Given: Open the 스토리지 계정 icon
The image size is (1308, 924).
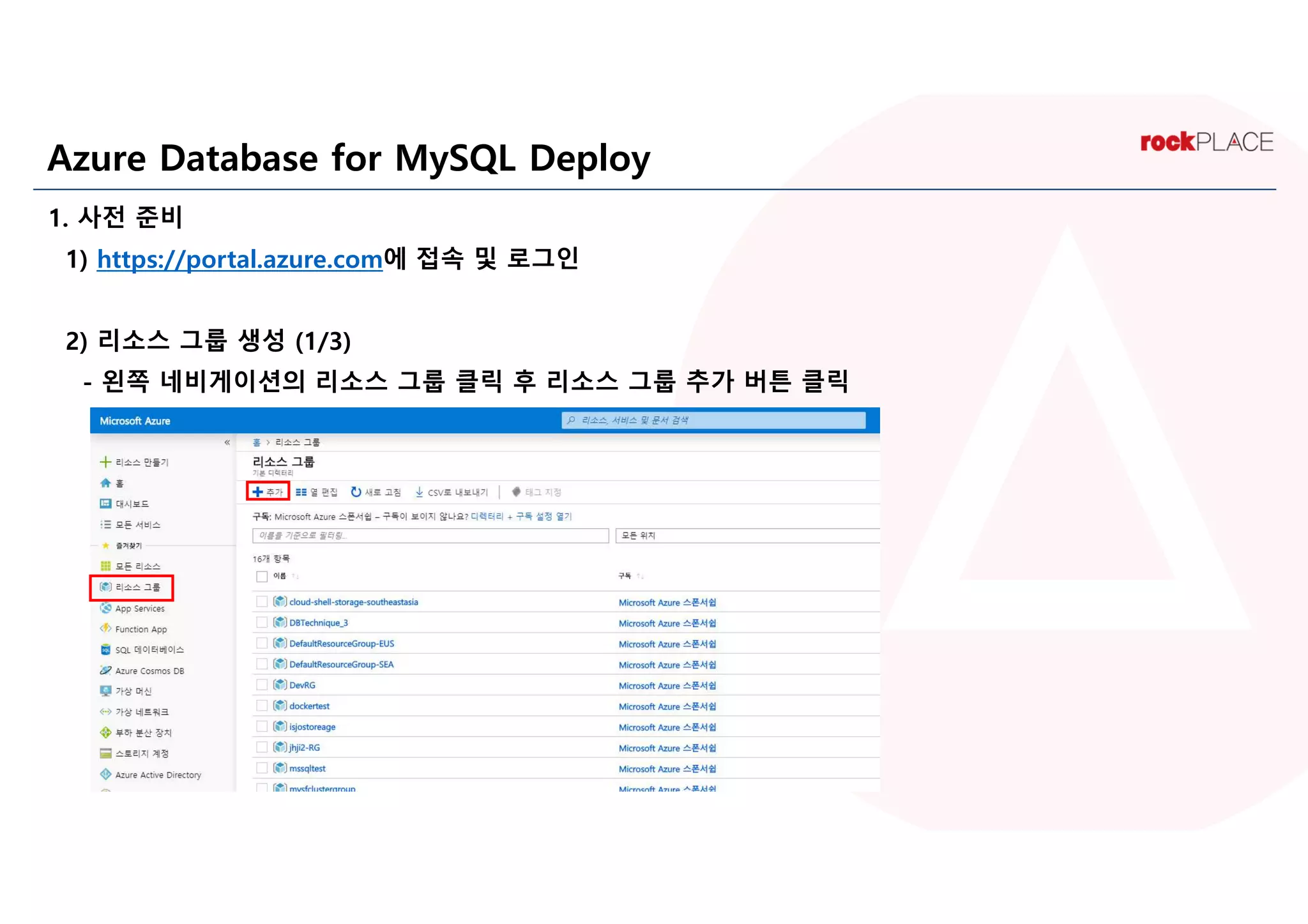Looking at the screenshot, I should point(105,754).
